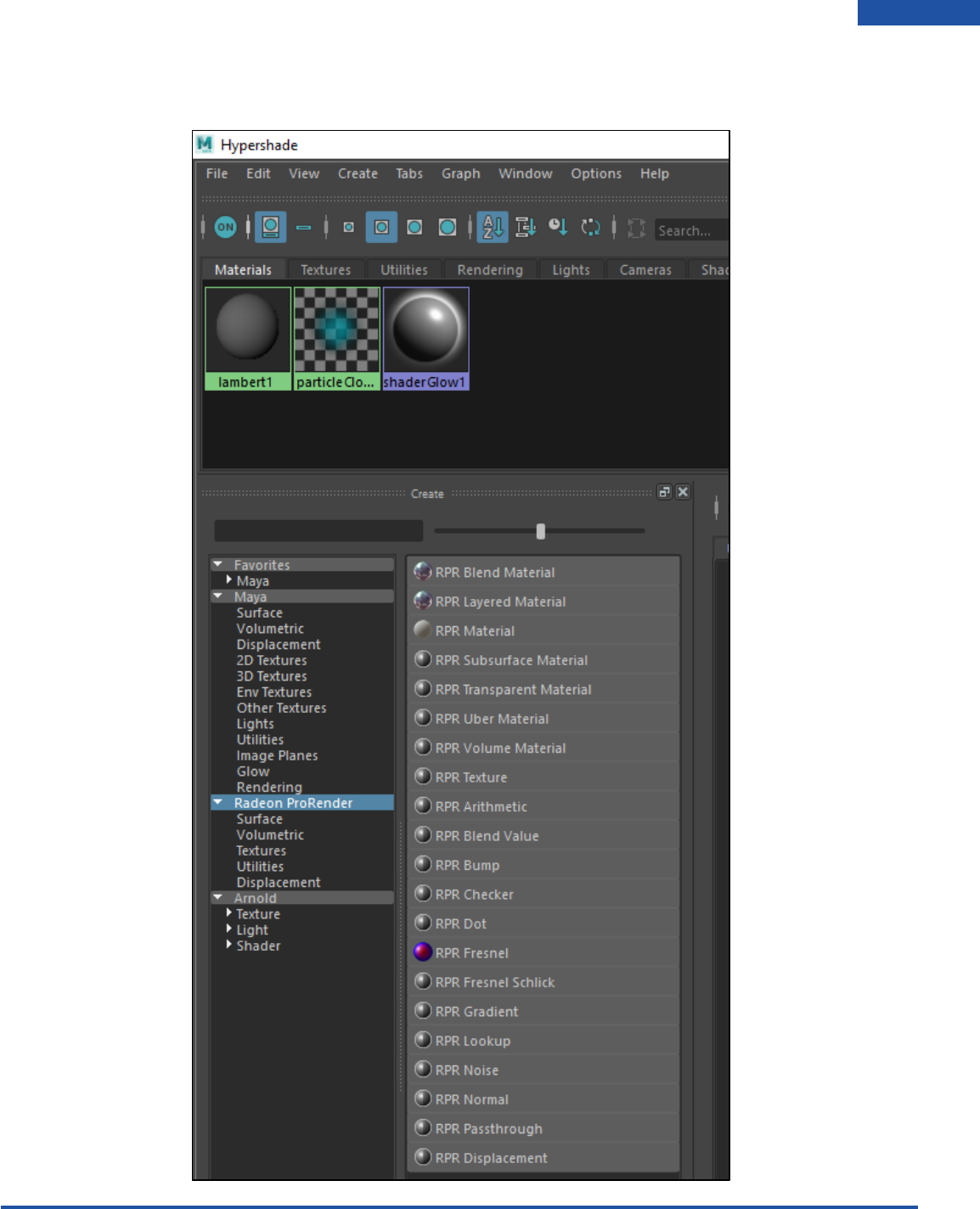Open the Edit menu
Image resolution: width=980 pixels, height=1209 pixels.
[258, 173]
